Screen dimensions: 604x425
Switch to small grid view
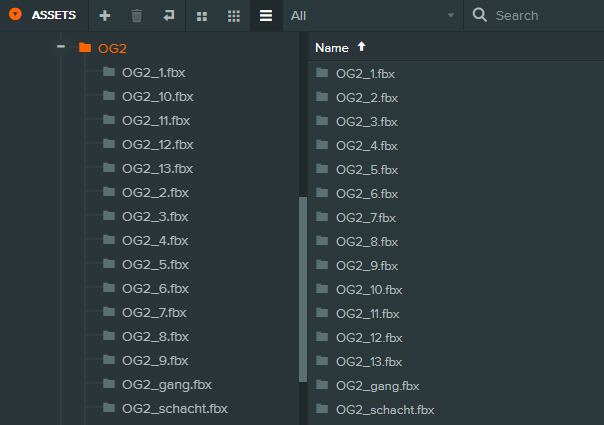(x=233, y=16)
